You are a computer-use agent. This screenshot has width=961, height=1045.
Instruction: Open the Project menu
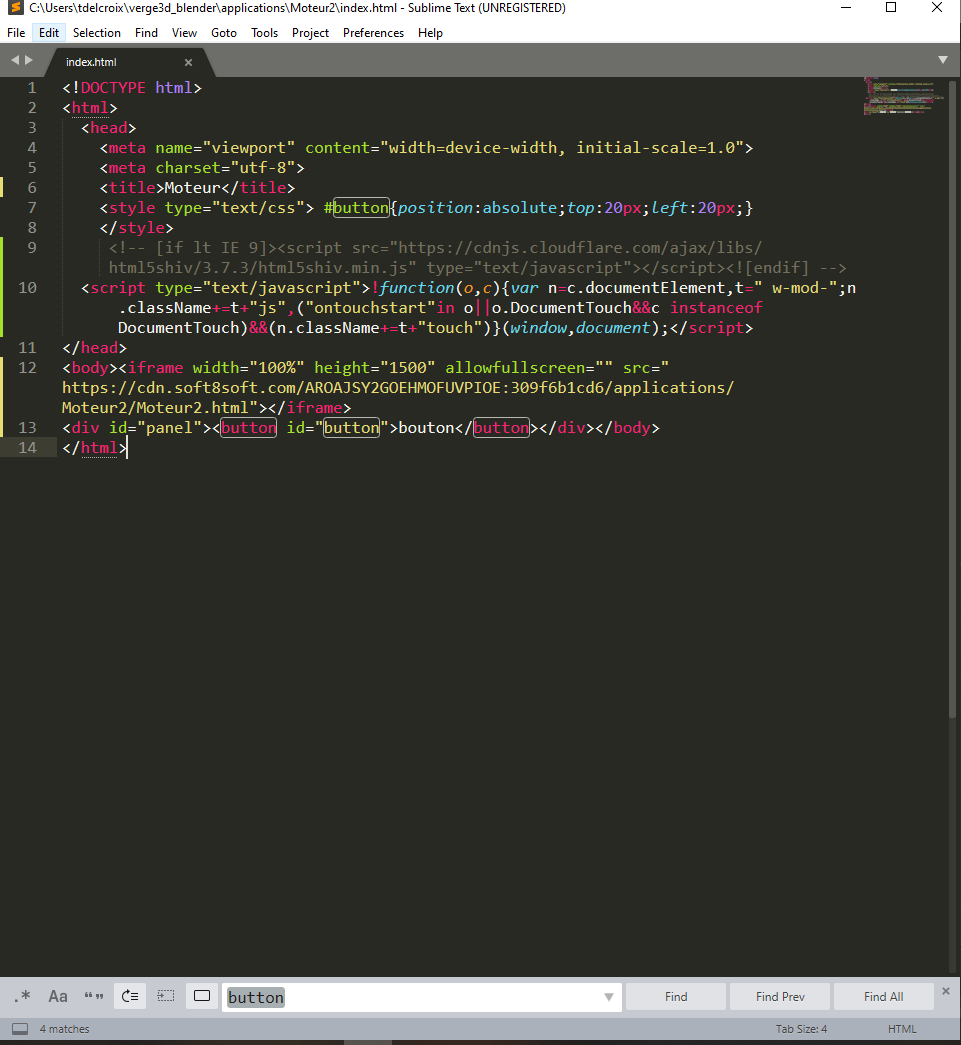(x=311, y=33)
